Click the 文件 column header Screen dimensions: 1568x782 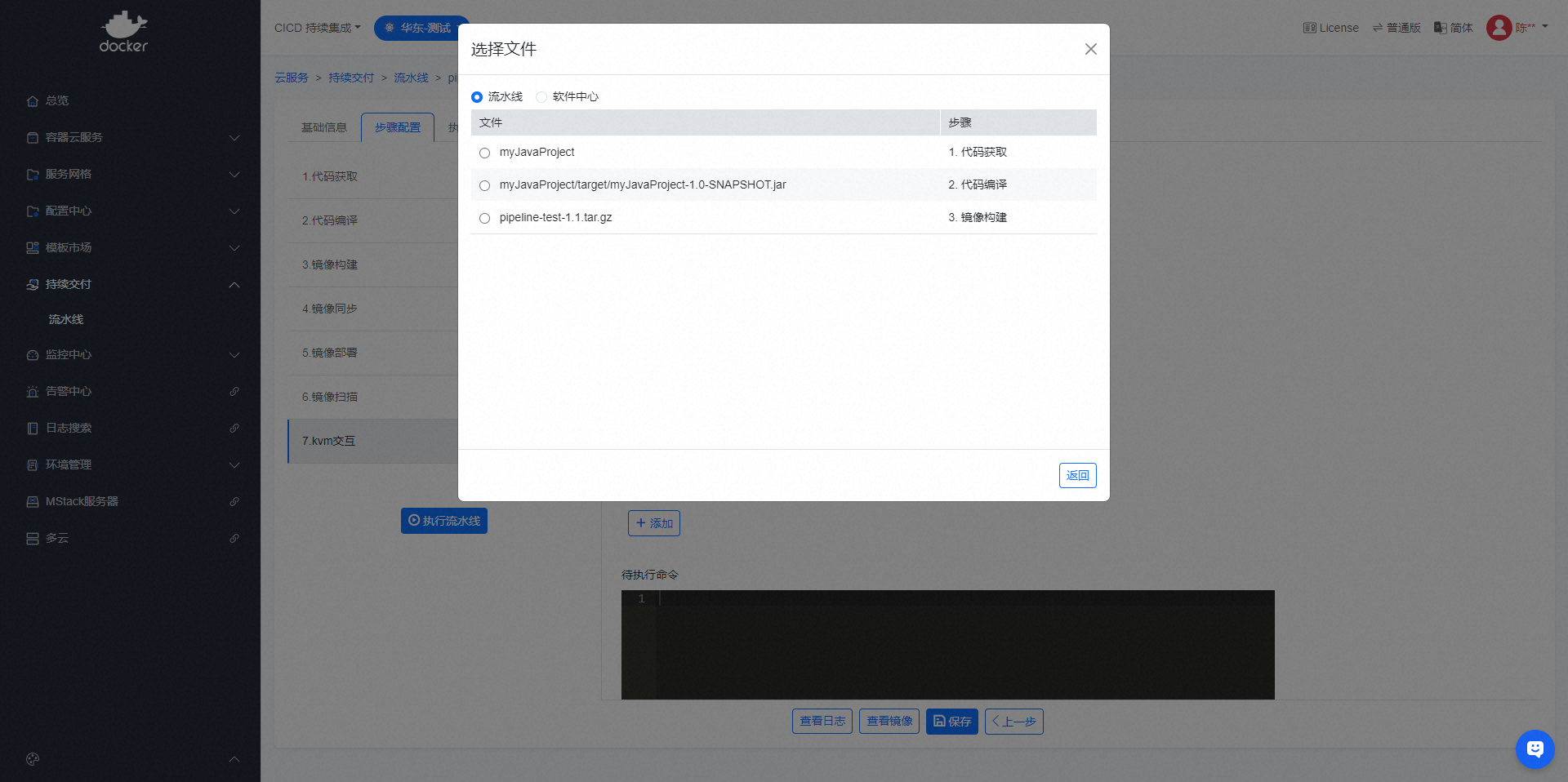point(491,122)
